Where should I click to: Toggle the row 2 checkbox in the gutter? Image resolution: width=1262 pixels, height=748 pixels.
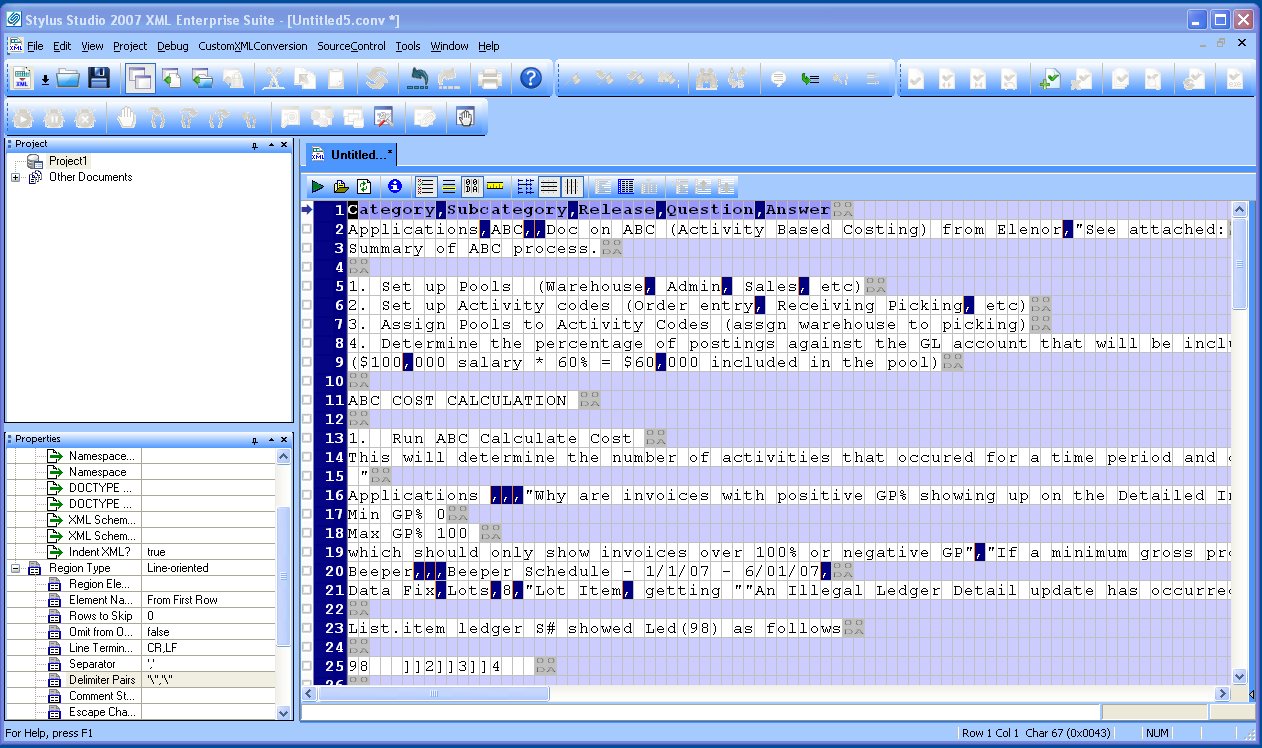[307, 229]
